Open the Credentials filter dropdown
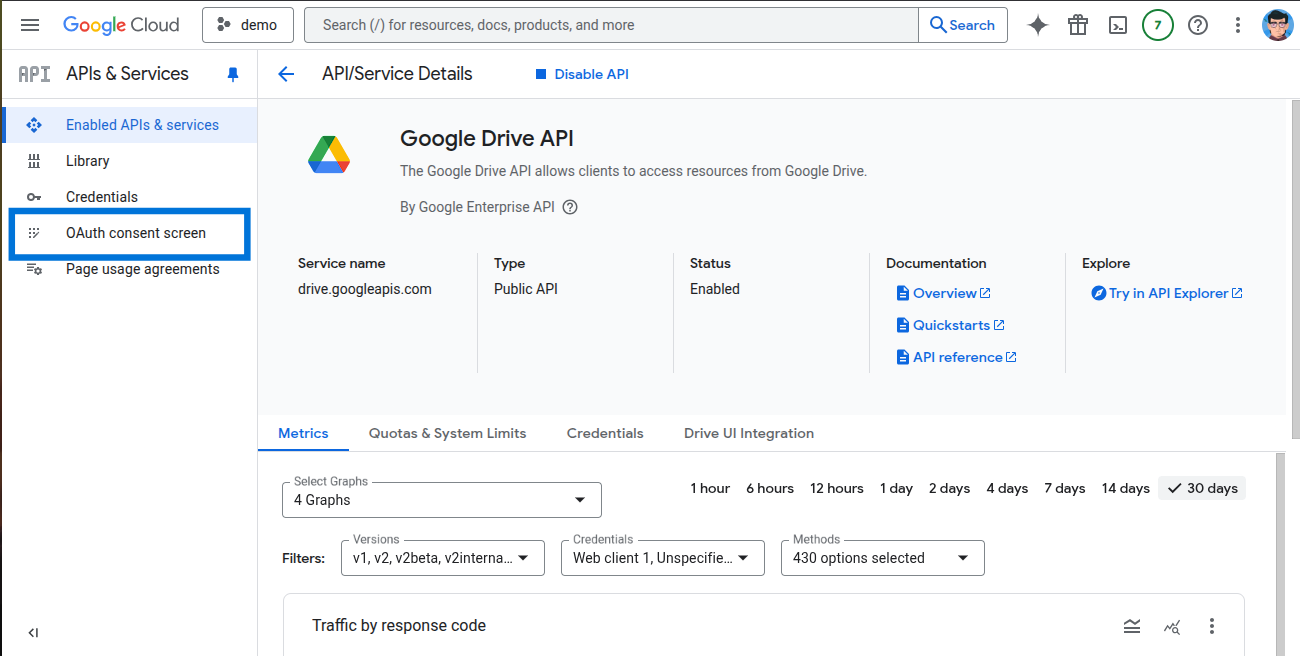The width and height of the screenshot is (1300, 656). coord(663,558)
